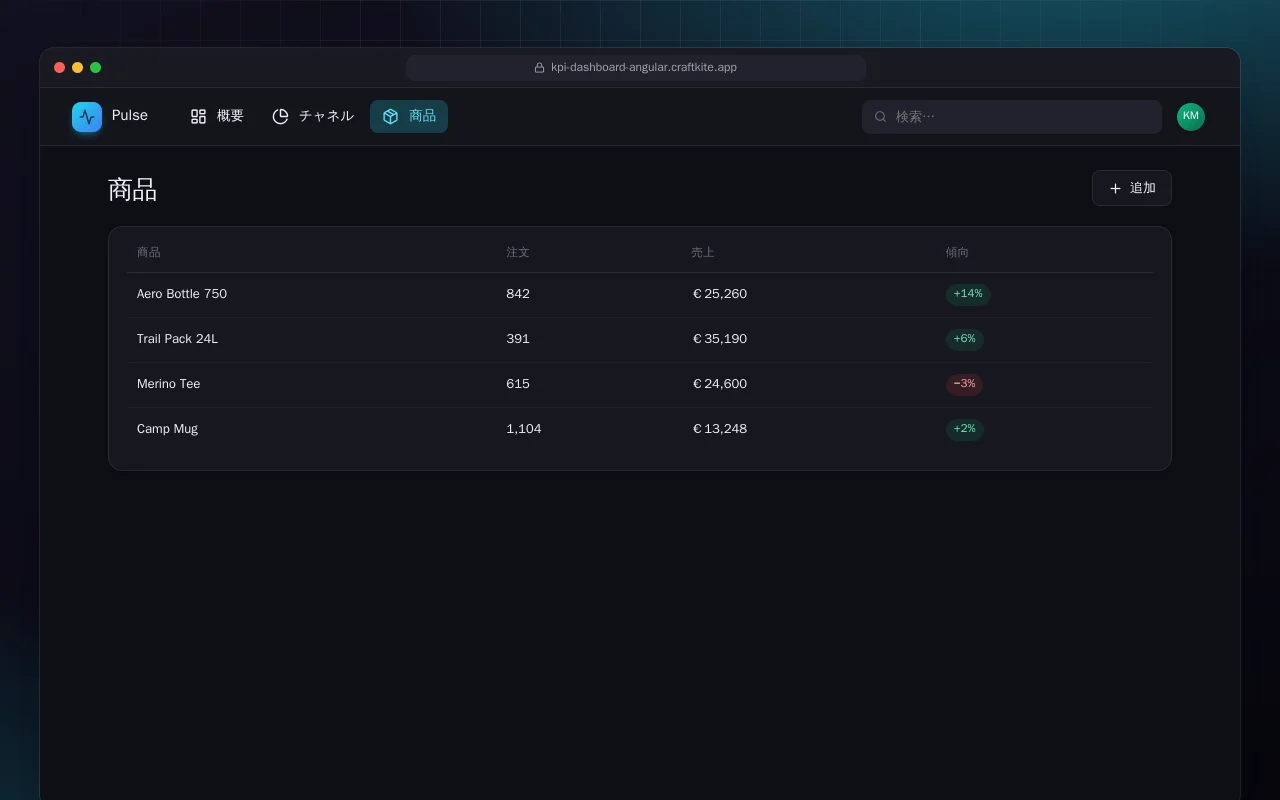Screen dimensions: 1280x800
Task: Click the −3% trend badge
Action: [965, 384]
